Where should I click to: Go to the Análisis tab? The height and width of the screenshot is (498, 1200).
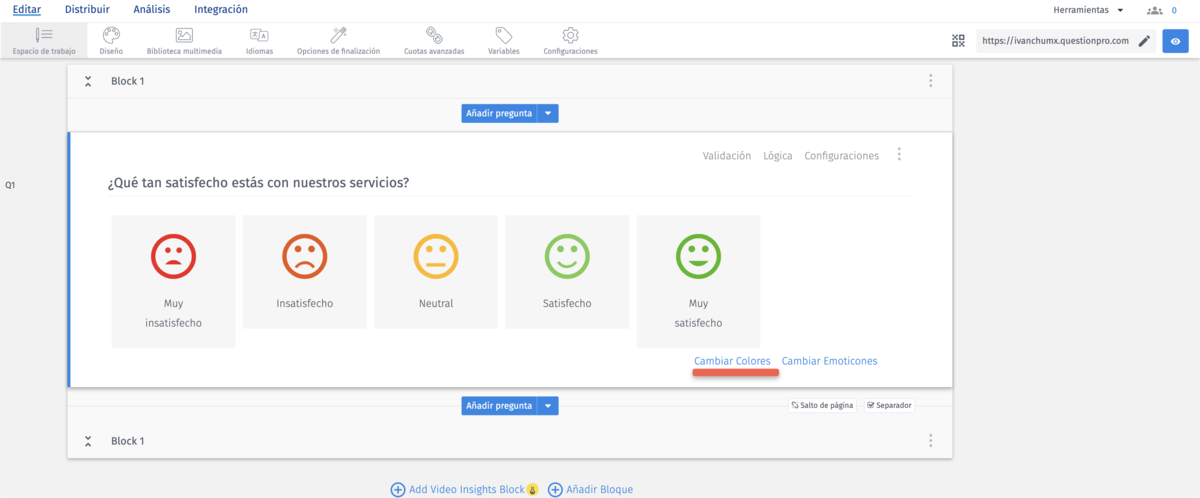click(152, 10)
